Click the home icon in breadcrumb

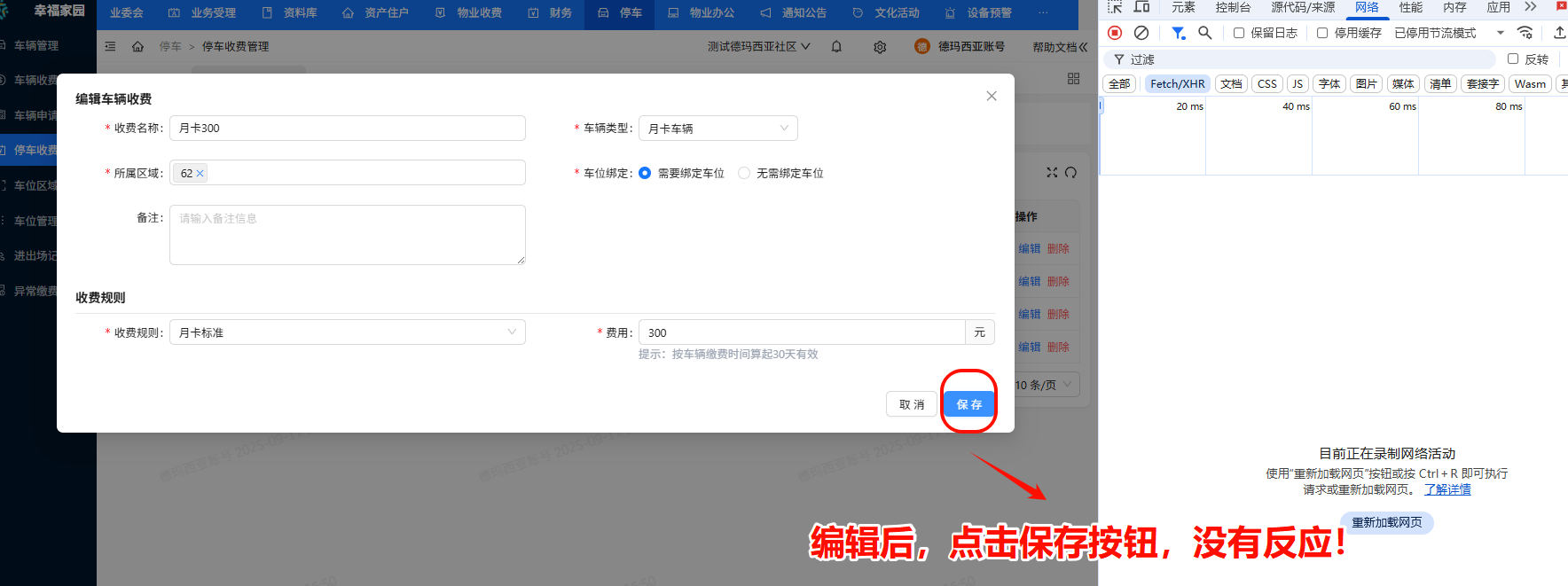pos(137,46)
